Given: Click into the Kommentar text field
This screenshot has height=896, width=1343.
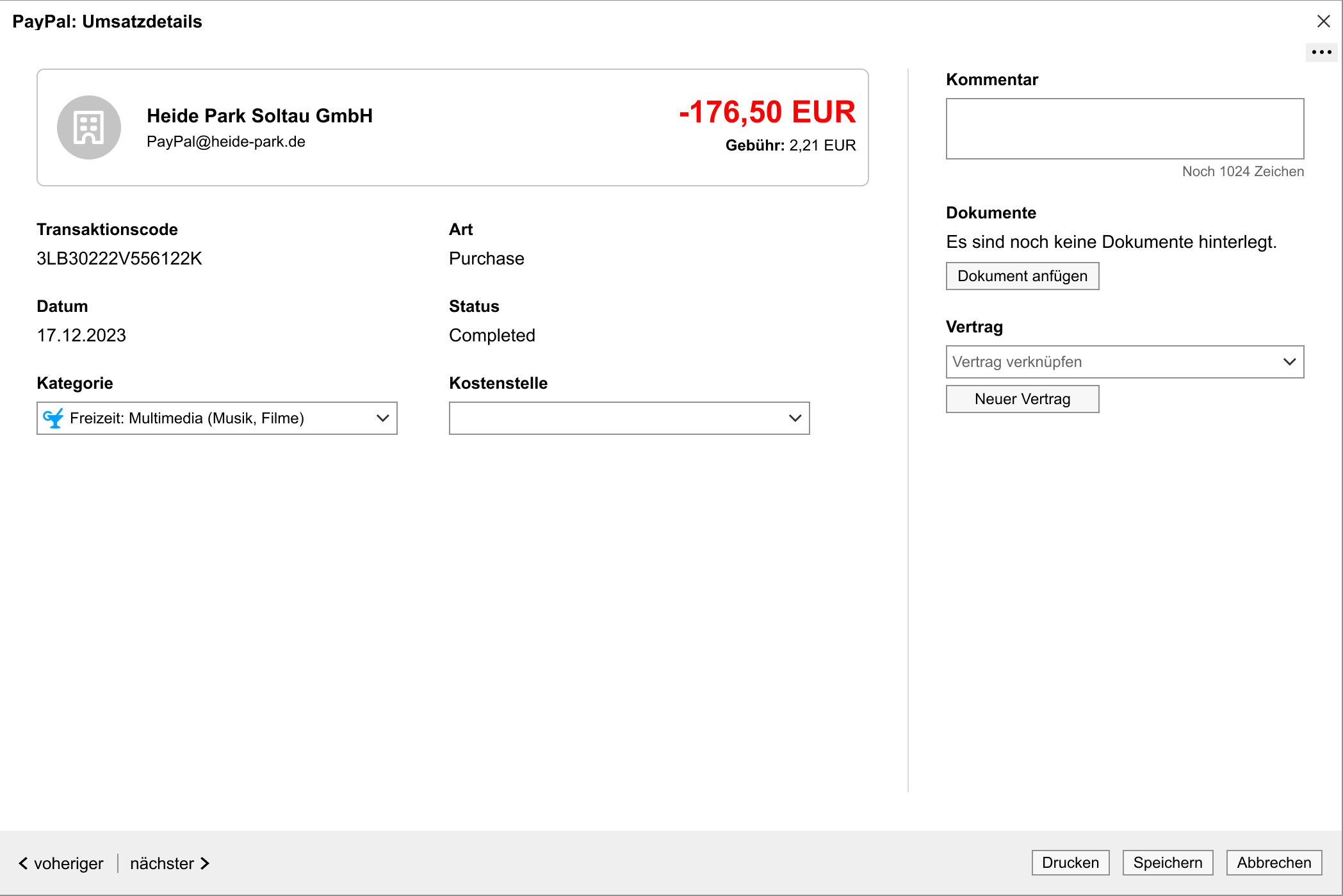Looking at the screenshot, I should (1124, 128).
